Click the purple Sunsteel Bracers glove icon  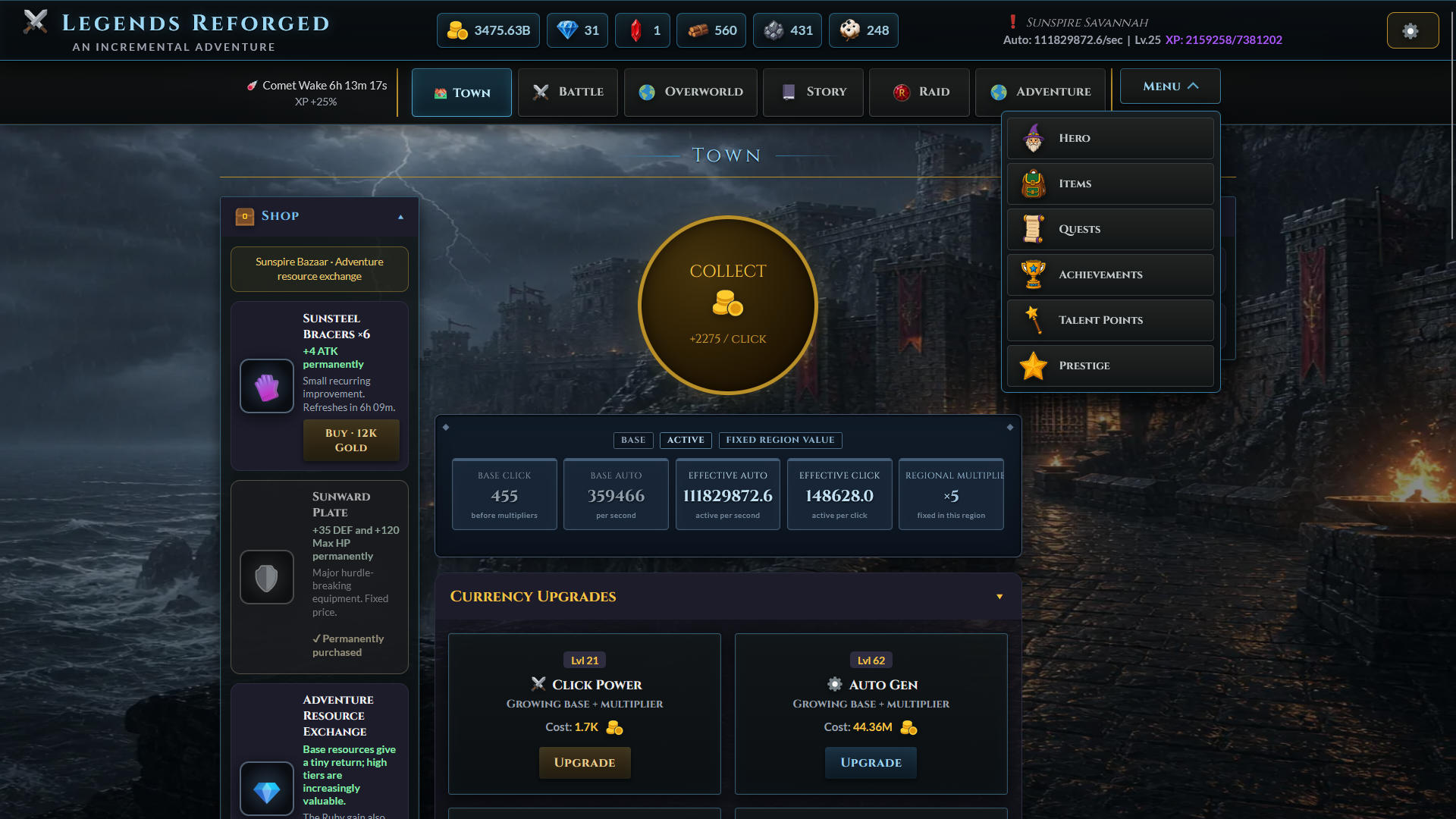pyautogui.click(x=267, y=386)
